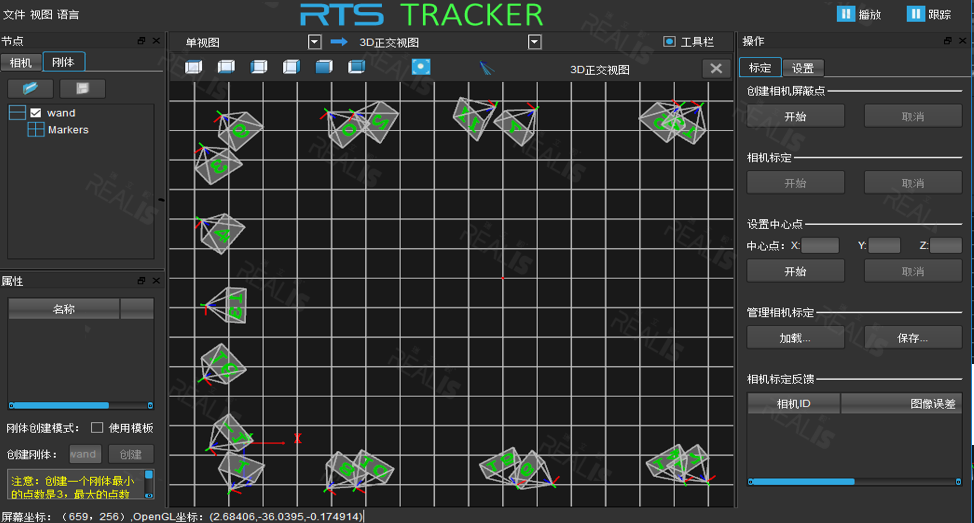This screenshot has width=974, height=523.
Task: Click the 中心点 Y input field
Action: tap(885, 245)
